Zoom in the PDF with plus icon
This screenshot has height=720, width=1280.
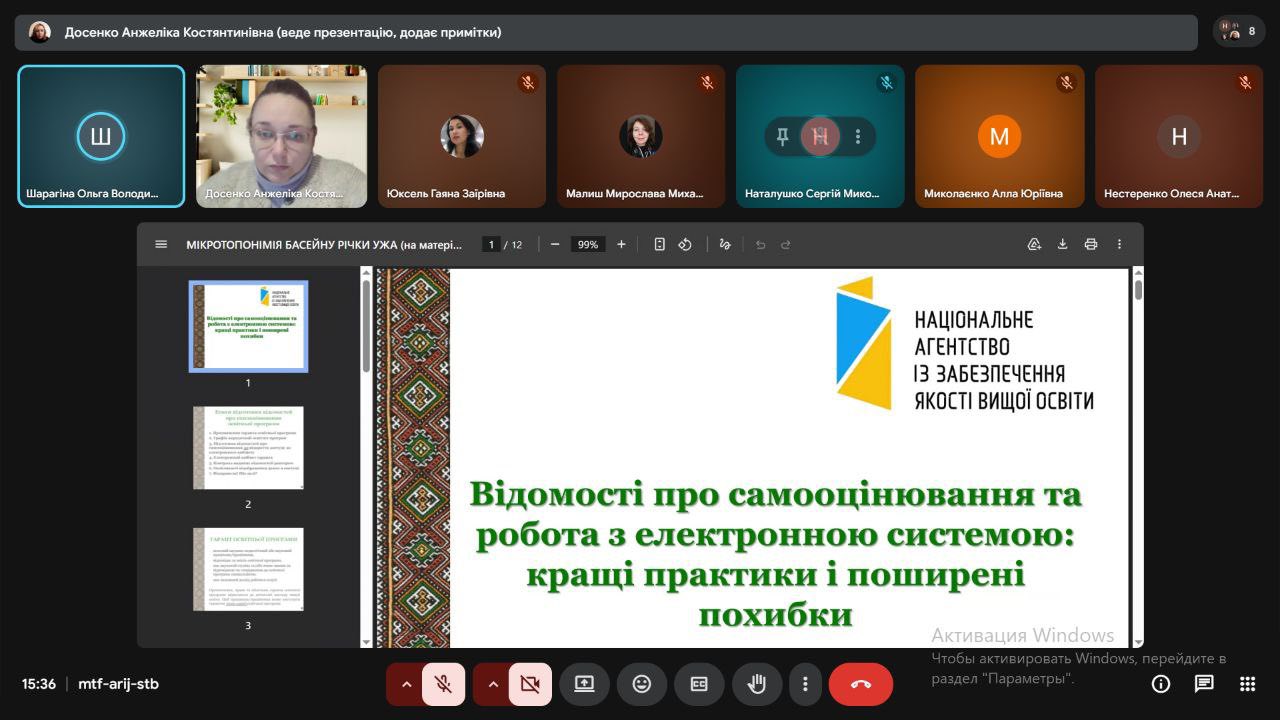(x=621, y=244)
